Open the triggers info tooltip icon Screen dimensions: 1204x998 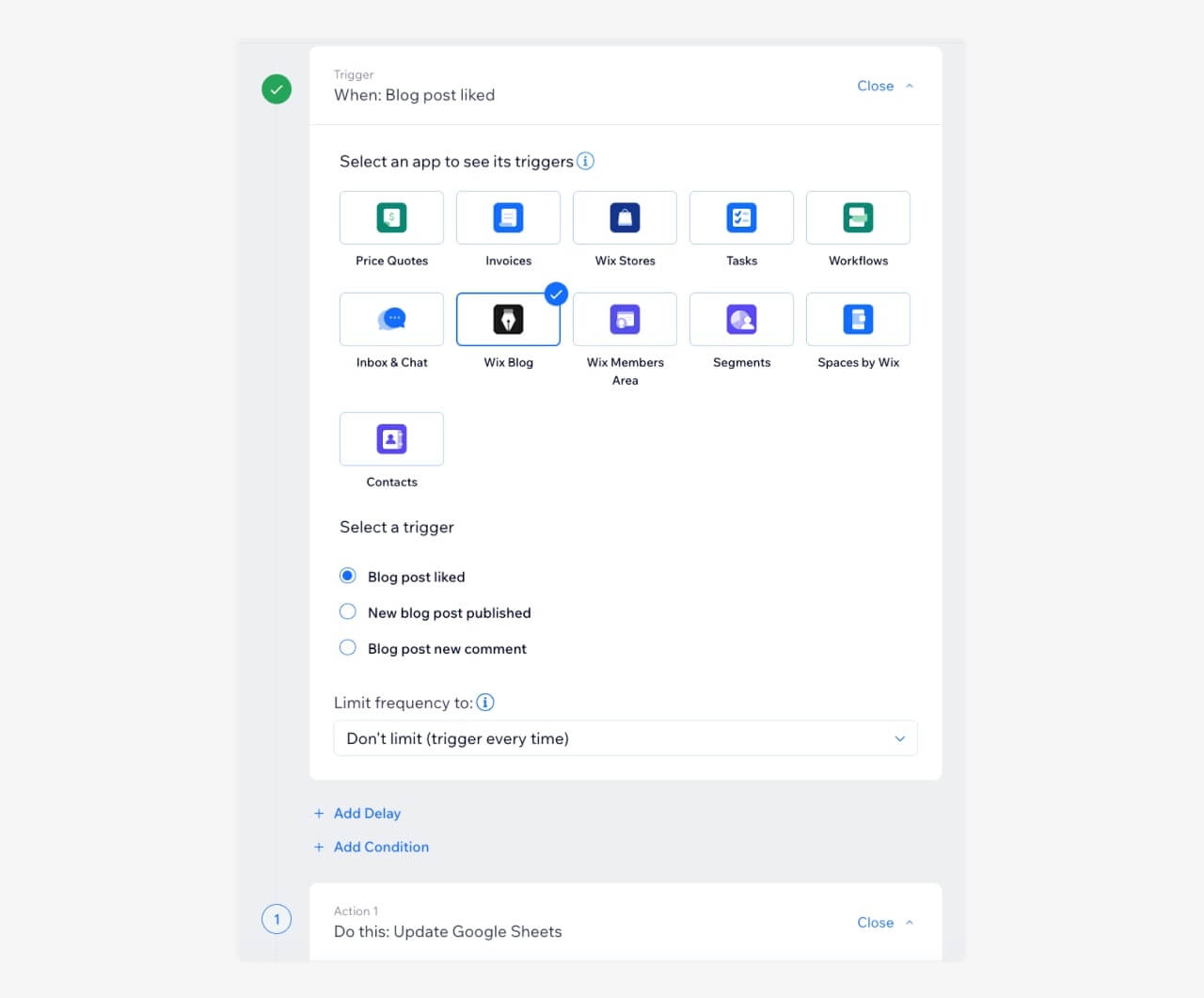[x=585, y=161]
